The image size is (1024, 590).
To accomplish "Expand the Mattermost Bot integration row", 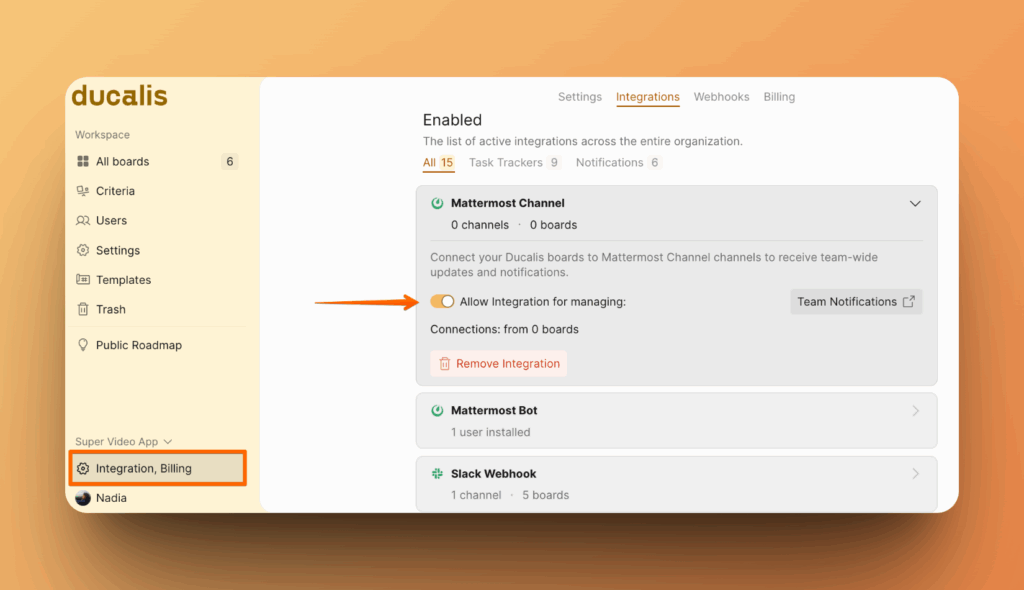I will tap(915, 411).
